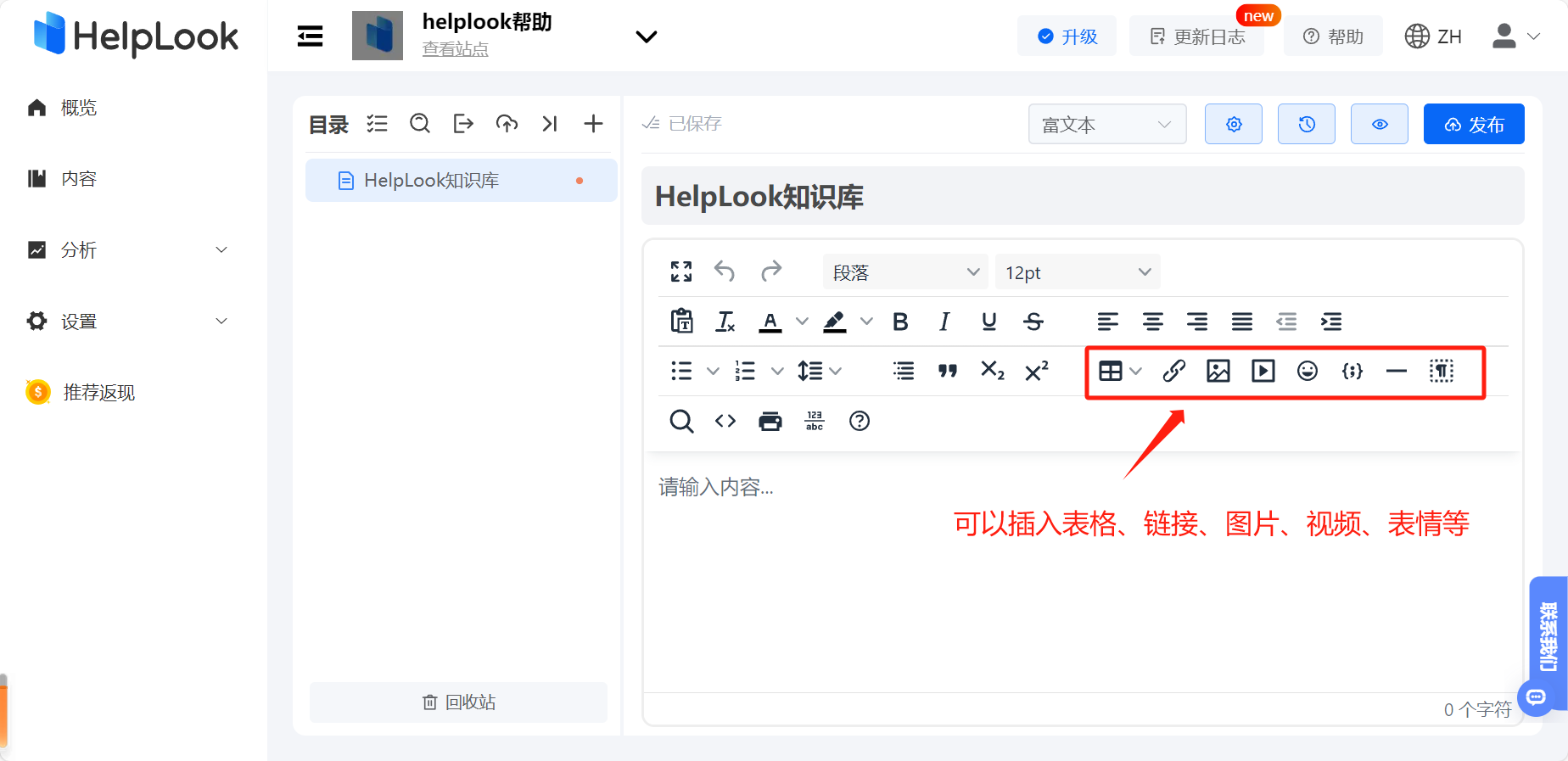Viewport: 1568px width, 761px height.
Task: Insert a blockquote
Action: pos(948,371)
